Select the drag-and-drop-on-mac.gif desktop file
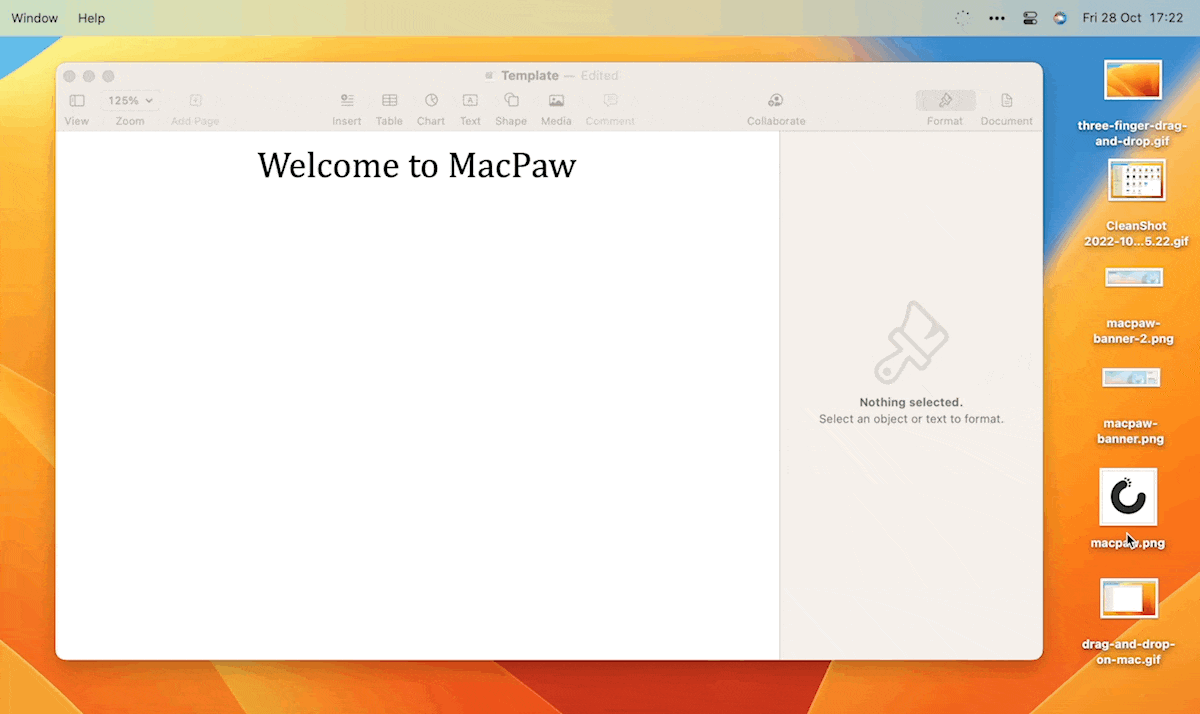This screenshot has height=714, width=1200. pos(1129,598)
